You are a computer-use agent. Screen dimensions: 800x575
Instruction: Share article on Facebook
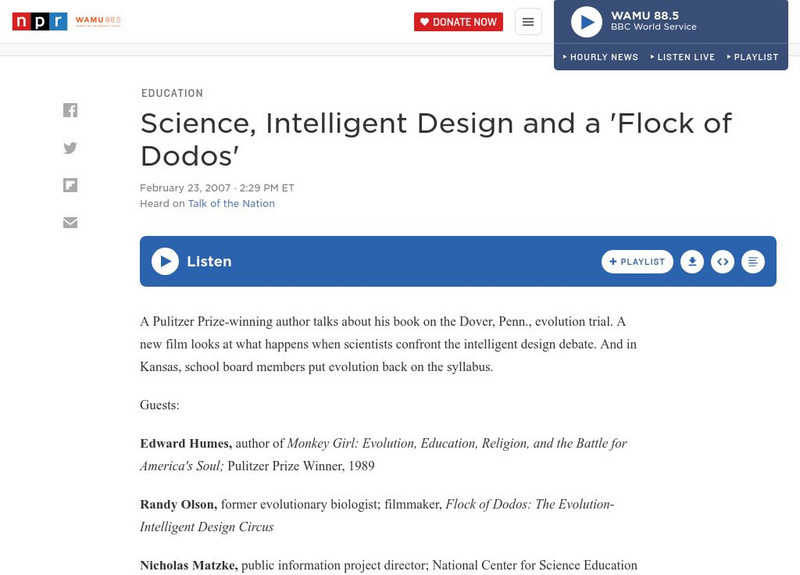pos(70,110)
